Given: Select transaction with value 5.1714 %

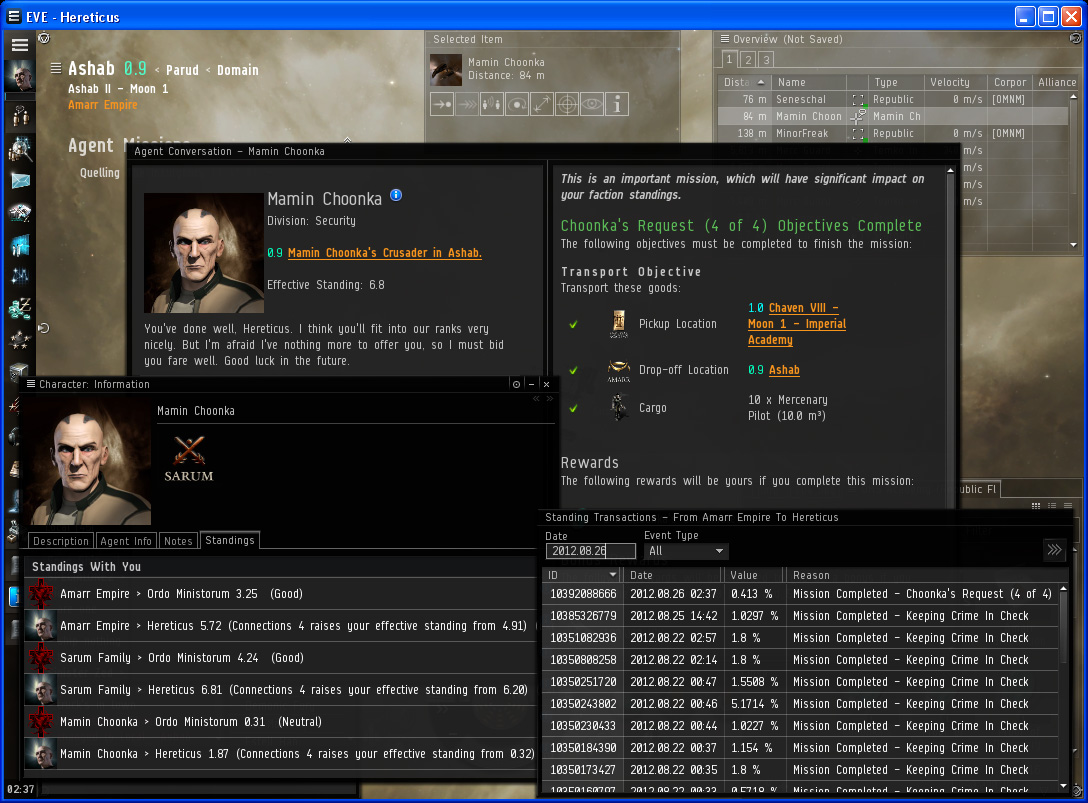Looking at the screenshot, I should click(x=800, y=704).
